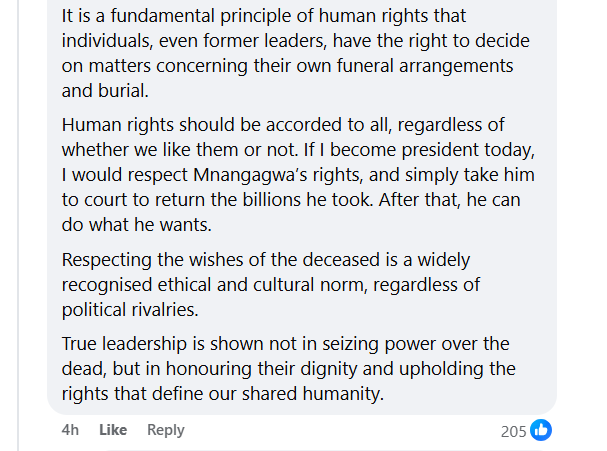The image size is (607, 451).
Task: View the 205 reactions count
Action: coord(513,431)
